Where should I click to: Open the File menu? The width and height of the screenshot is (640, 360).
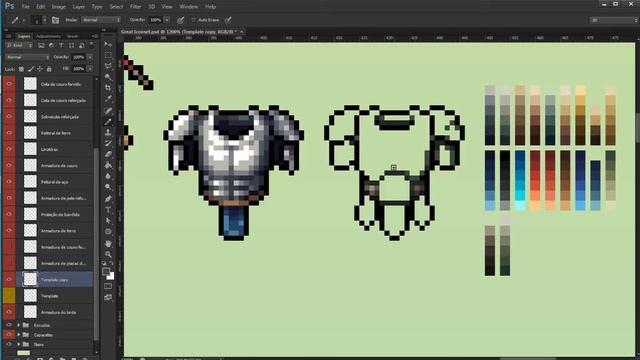[26, 7]
